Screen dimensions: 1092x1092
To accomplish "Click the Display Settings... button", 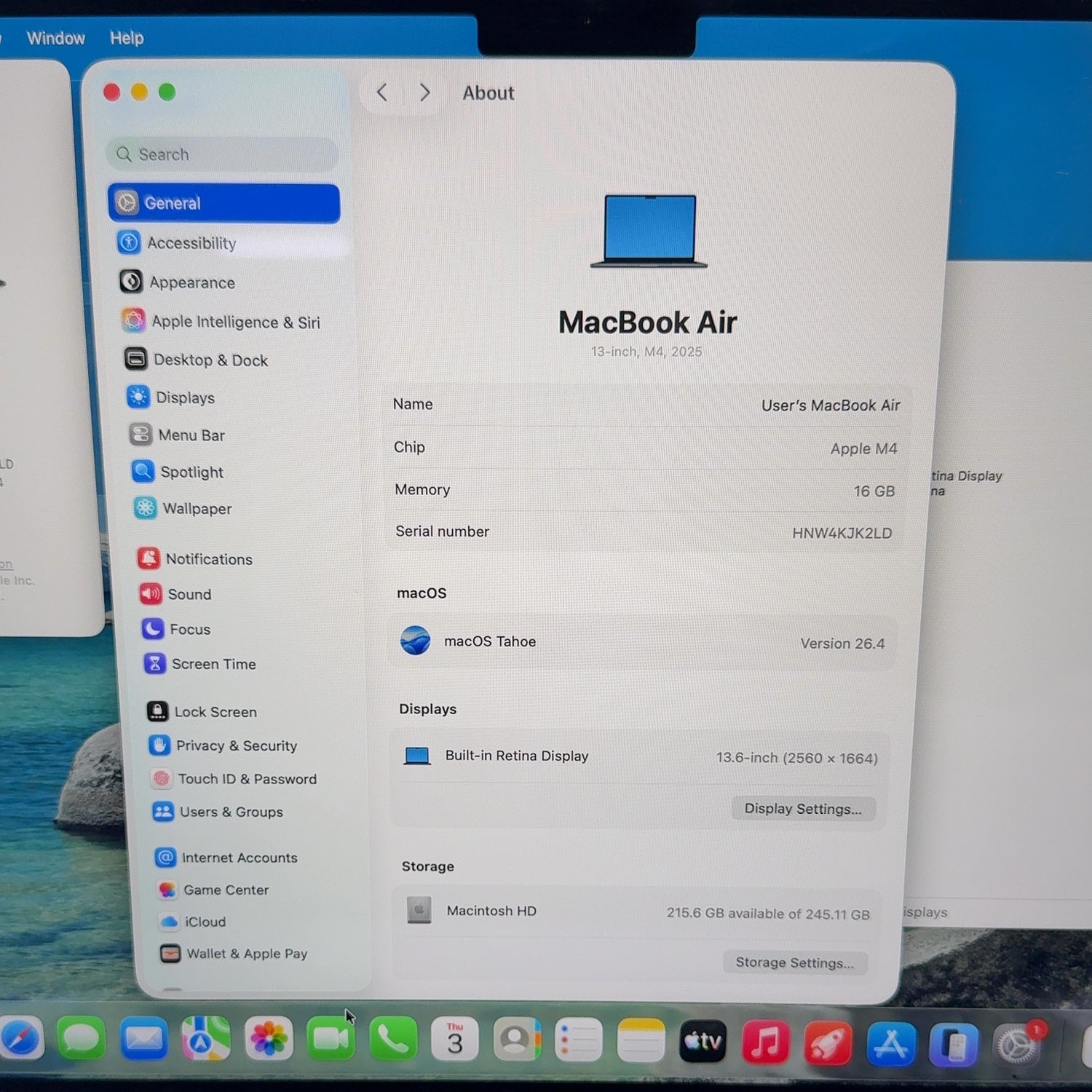I will pyautogui.click(x=803, y=809).
